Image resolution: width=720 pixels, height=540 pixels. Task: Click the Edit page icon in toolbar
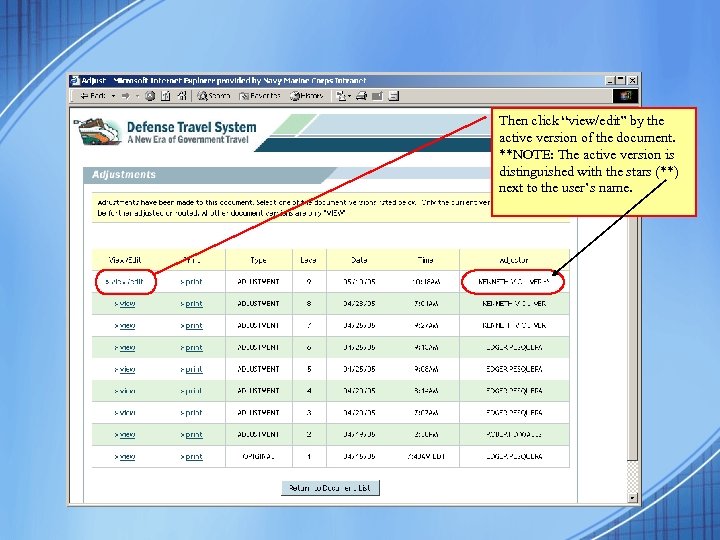pyautogui.click(x=377, y=96)
